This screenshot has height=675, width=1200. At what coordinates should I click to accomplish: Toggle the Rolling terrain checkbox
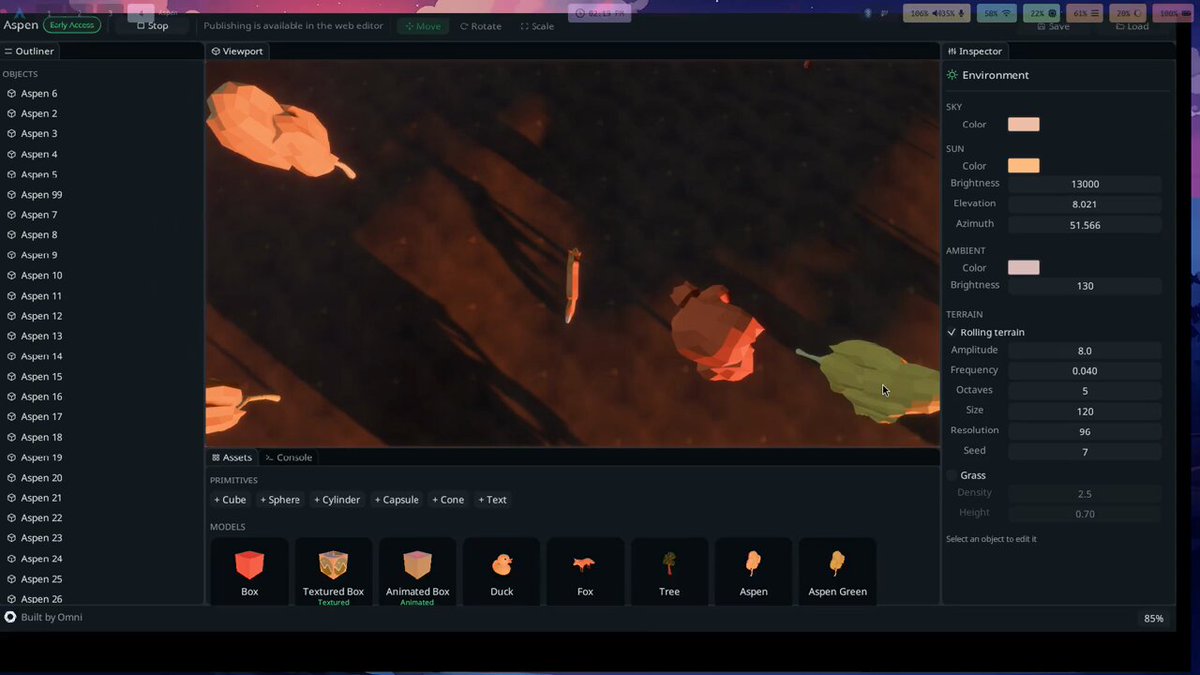951,332
